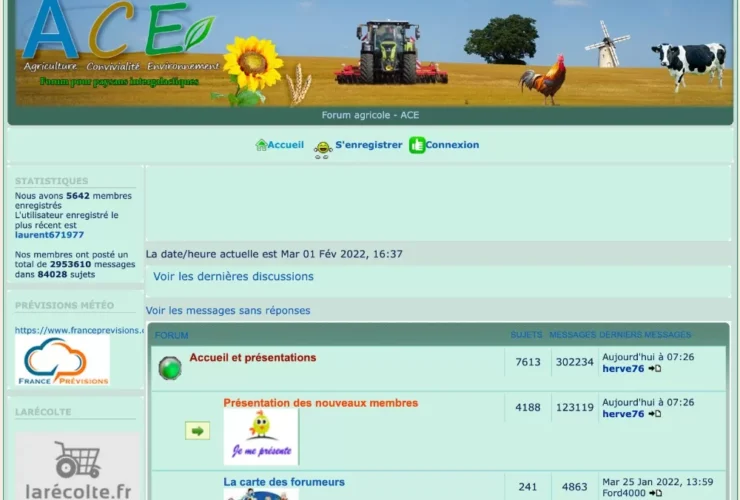
Task: Open 'Présentation des nouveaux membres' forum
Action: (321, 403)
